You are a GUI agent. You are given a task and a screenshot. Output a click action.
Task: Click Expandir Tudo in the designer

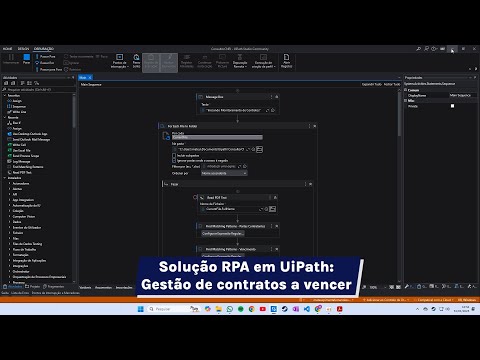tap(372, 84)
